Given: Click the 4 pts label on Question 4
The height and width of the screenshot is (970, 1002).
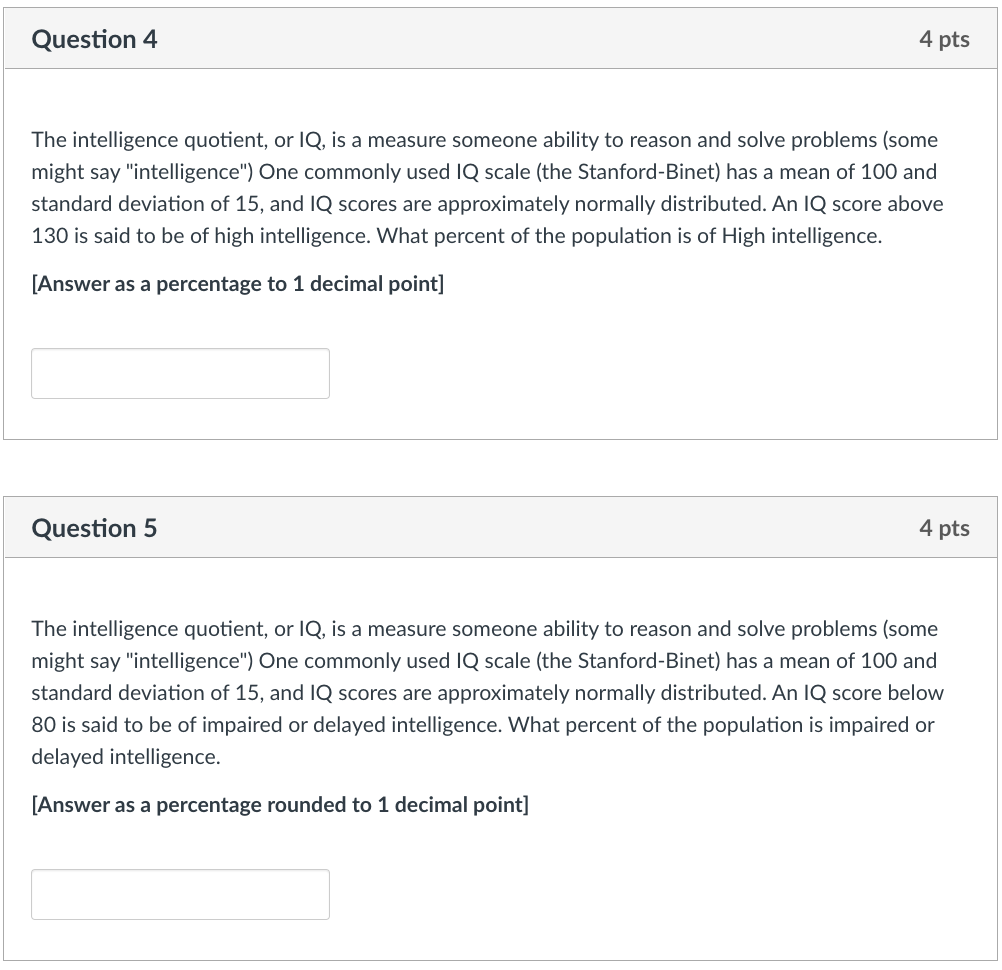Looking at the screenshot, I should click(x=946, y=40).
